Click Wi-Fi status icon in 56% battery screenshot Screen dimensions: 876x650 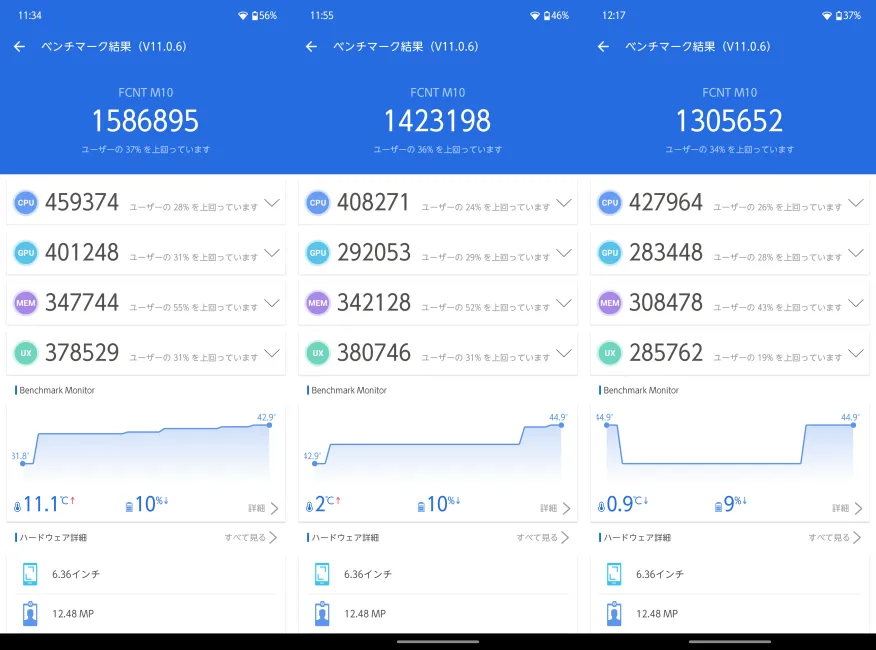(242, 16)
